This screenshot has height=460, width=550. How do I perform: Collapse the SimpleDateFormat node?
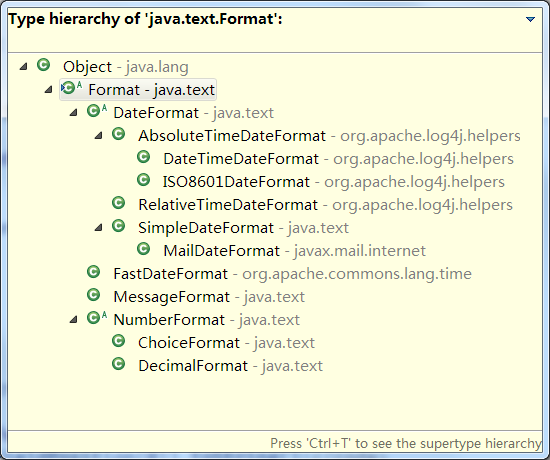99,227
